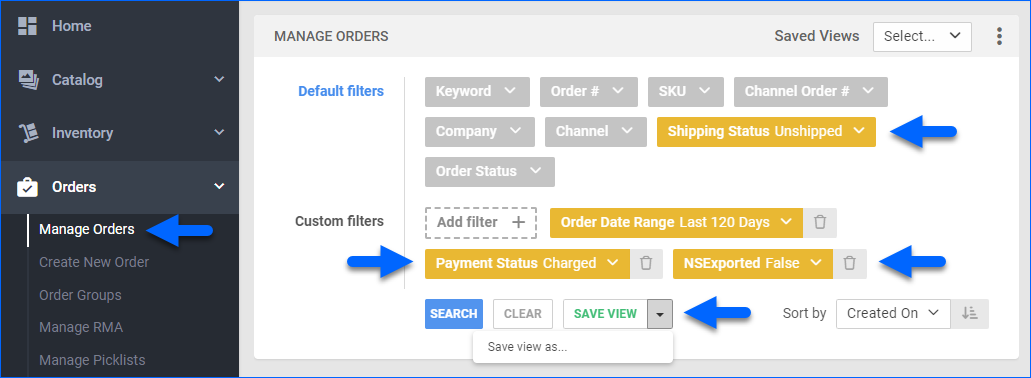Click the Add filter box

click(x=481, y=222)
